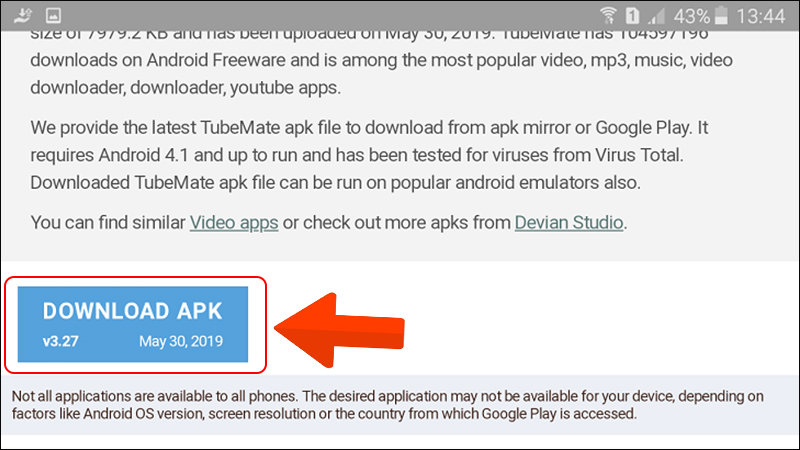The width and height of the screenshot is (800, 450).
Task: Click the red arrow pointing at download
Action: [340, 330]
